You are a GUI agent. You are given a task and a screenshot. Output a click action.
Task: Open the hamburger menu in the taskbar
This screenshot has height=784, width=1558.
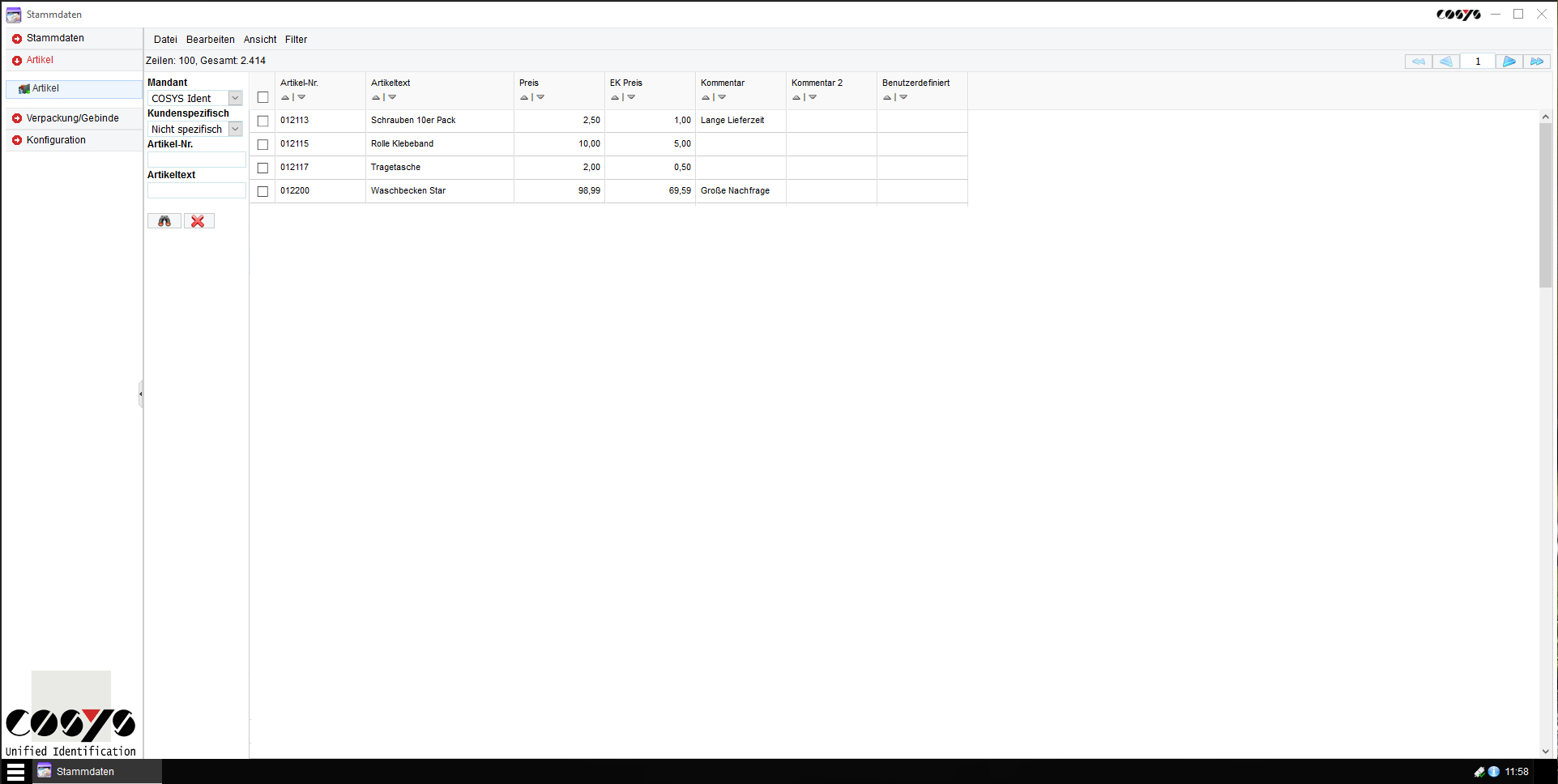click(16, 770)
